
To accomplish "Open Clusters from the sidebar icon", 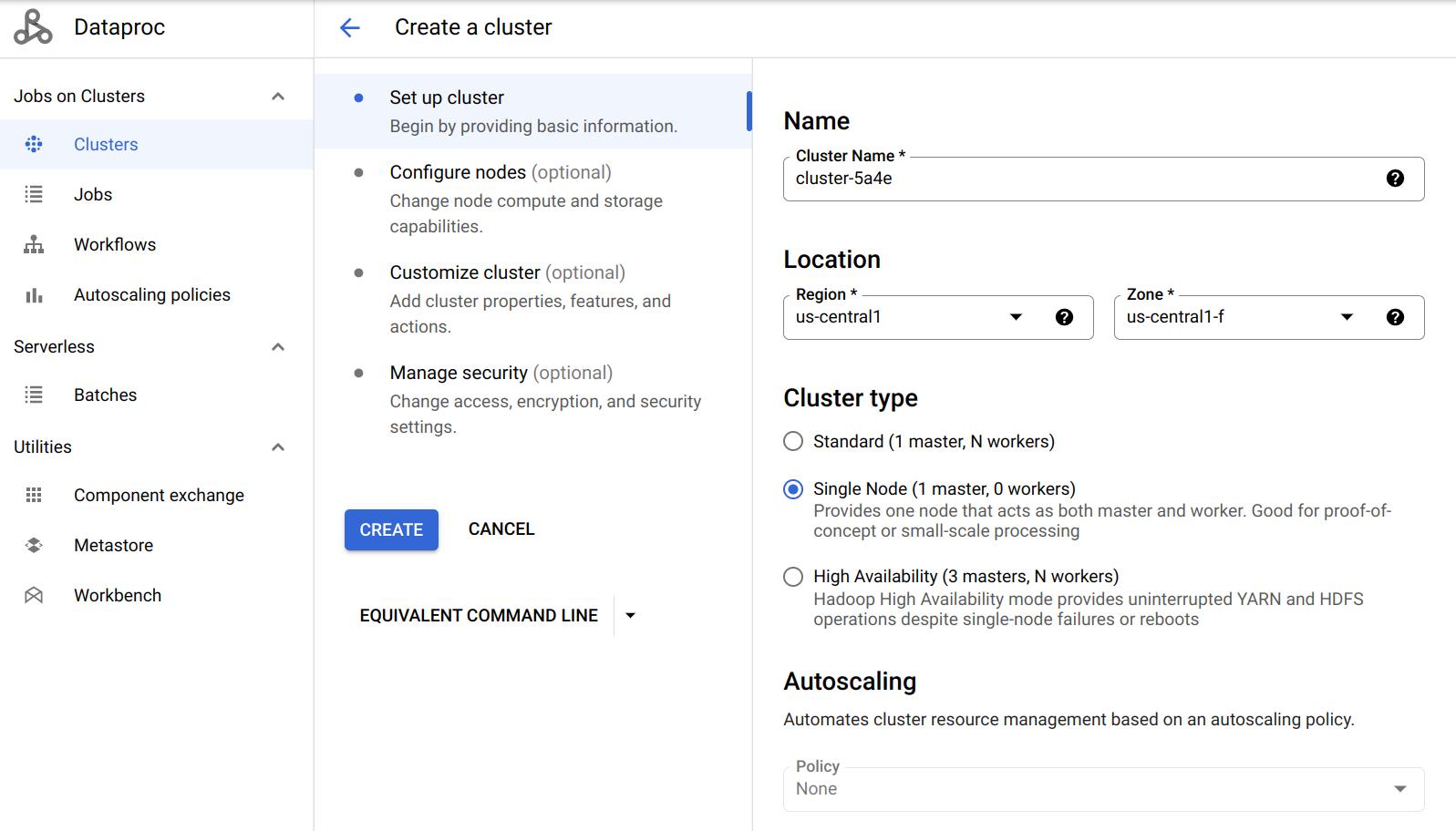I will coord(34,144).
